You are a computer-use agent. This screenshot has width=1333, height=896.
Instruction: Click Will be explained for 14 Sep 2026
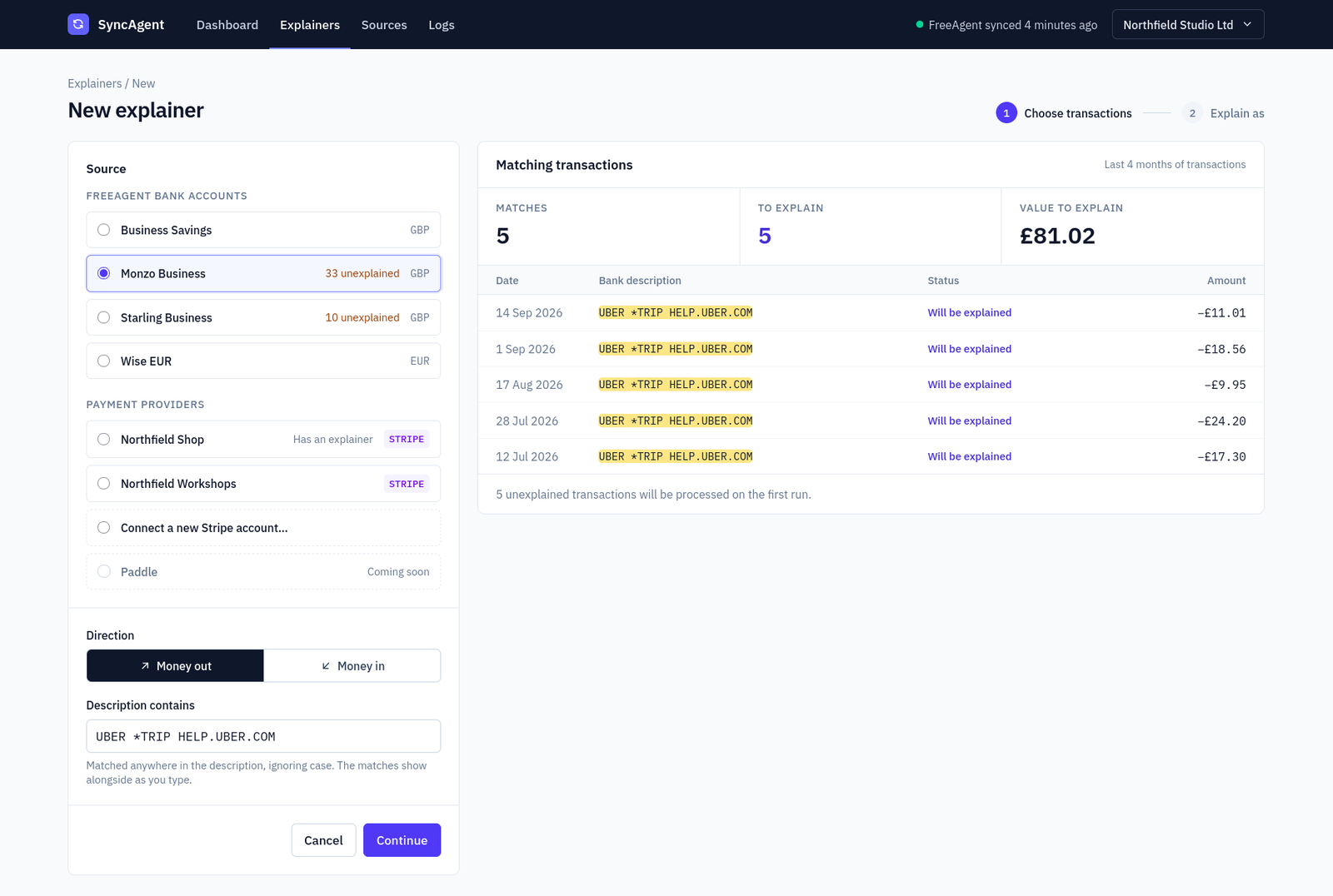970,312
